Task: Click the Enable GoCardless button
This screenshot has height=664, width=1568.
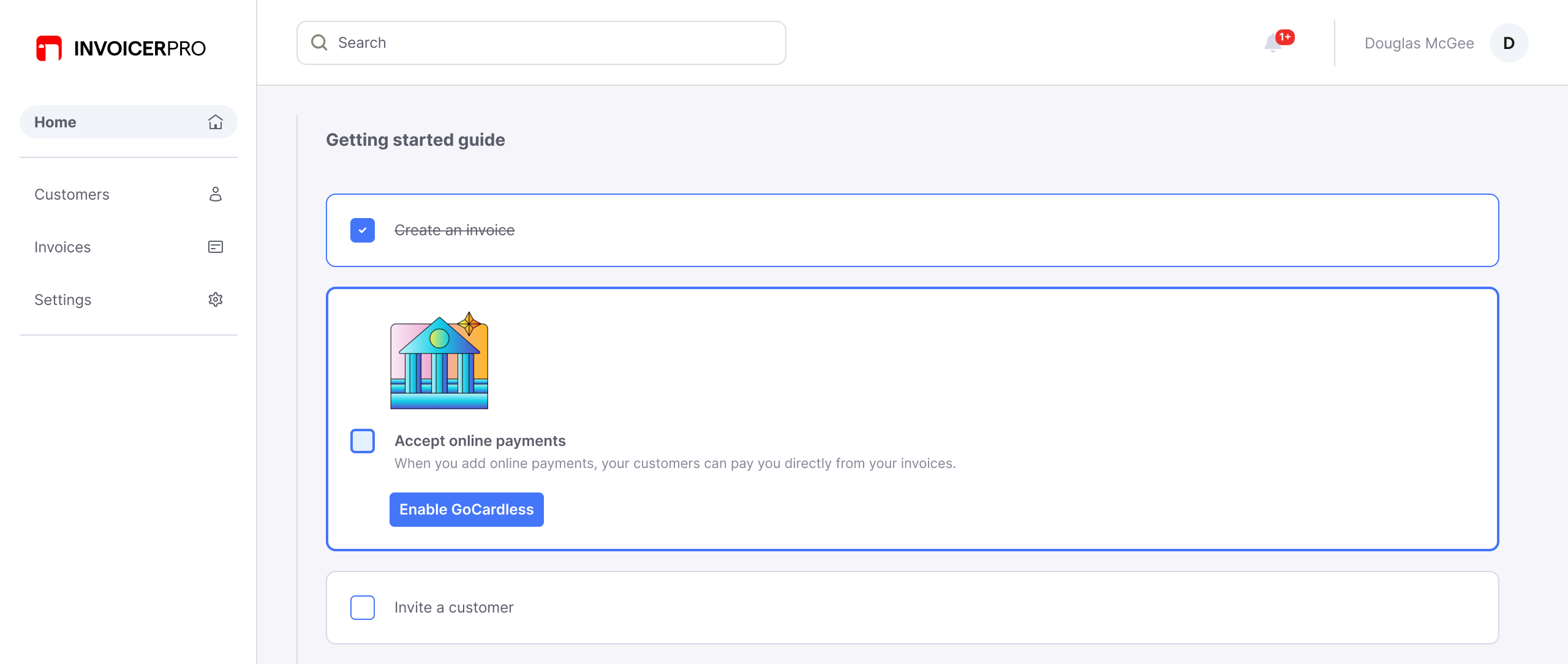Action: [x=467, y=510]
